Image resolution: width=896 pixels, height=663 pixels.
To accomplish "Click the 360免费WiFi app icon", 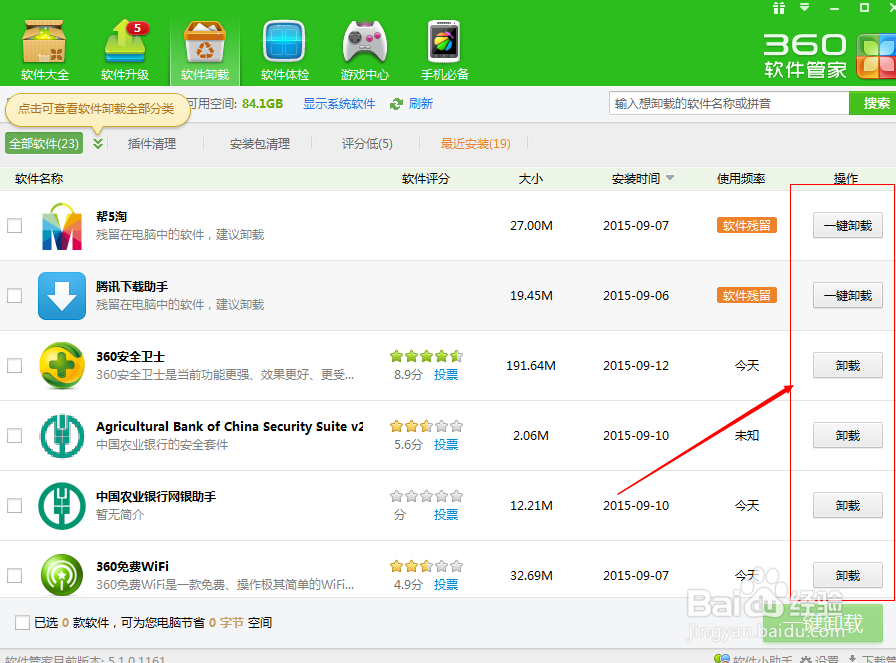I will coord(62,575).
